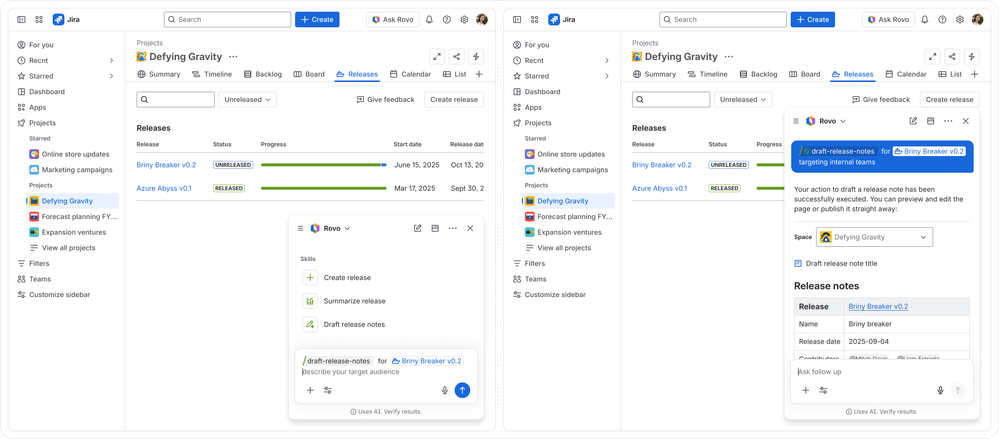Open Rovo agent dropdown in left panel
The height and width of the screenshot is (439, 999).
331,228
